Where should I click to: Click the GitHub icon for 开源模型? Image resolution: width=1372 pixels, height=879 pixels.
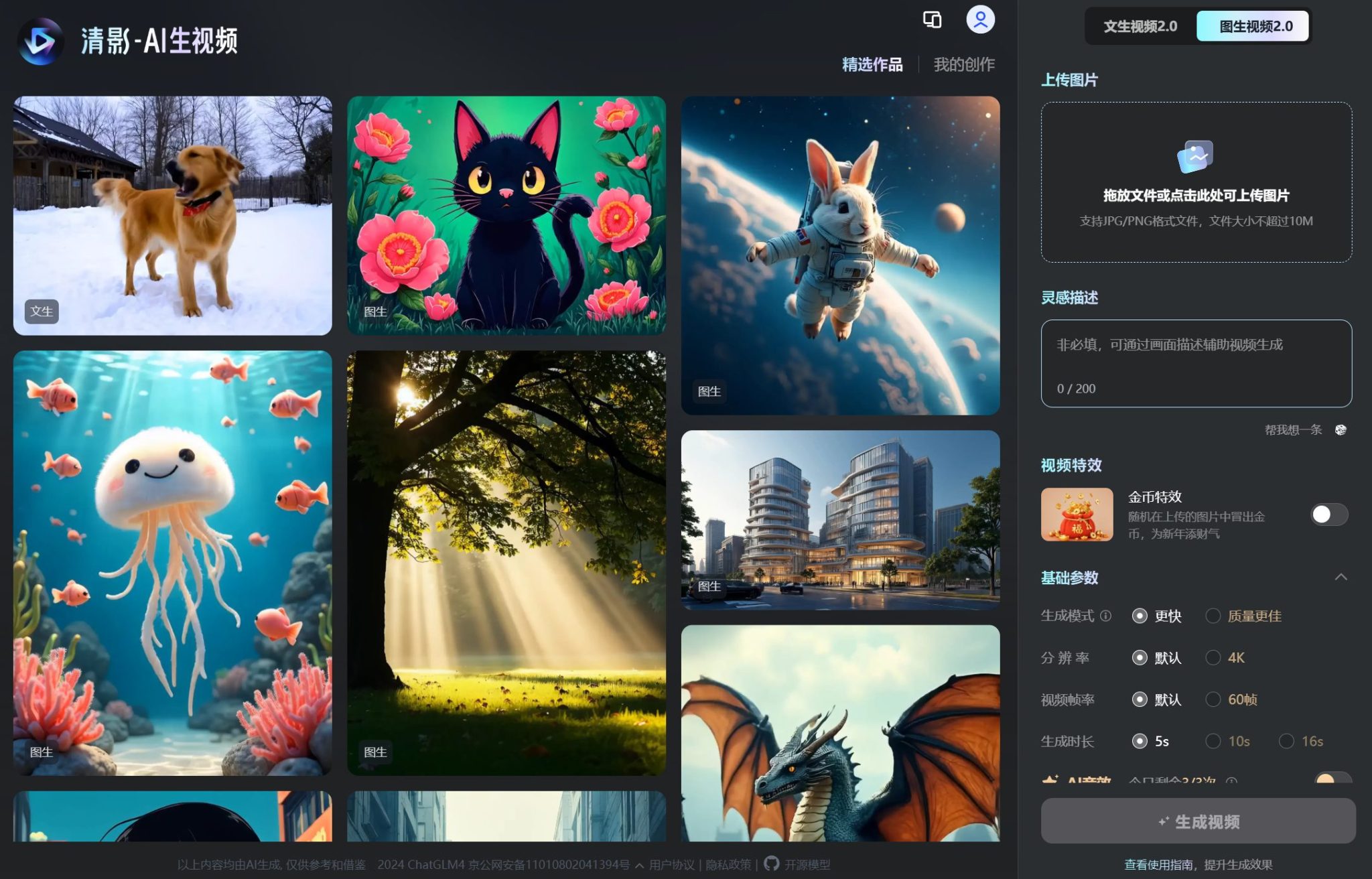[x=772, y=864]
